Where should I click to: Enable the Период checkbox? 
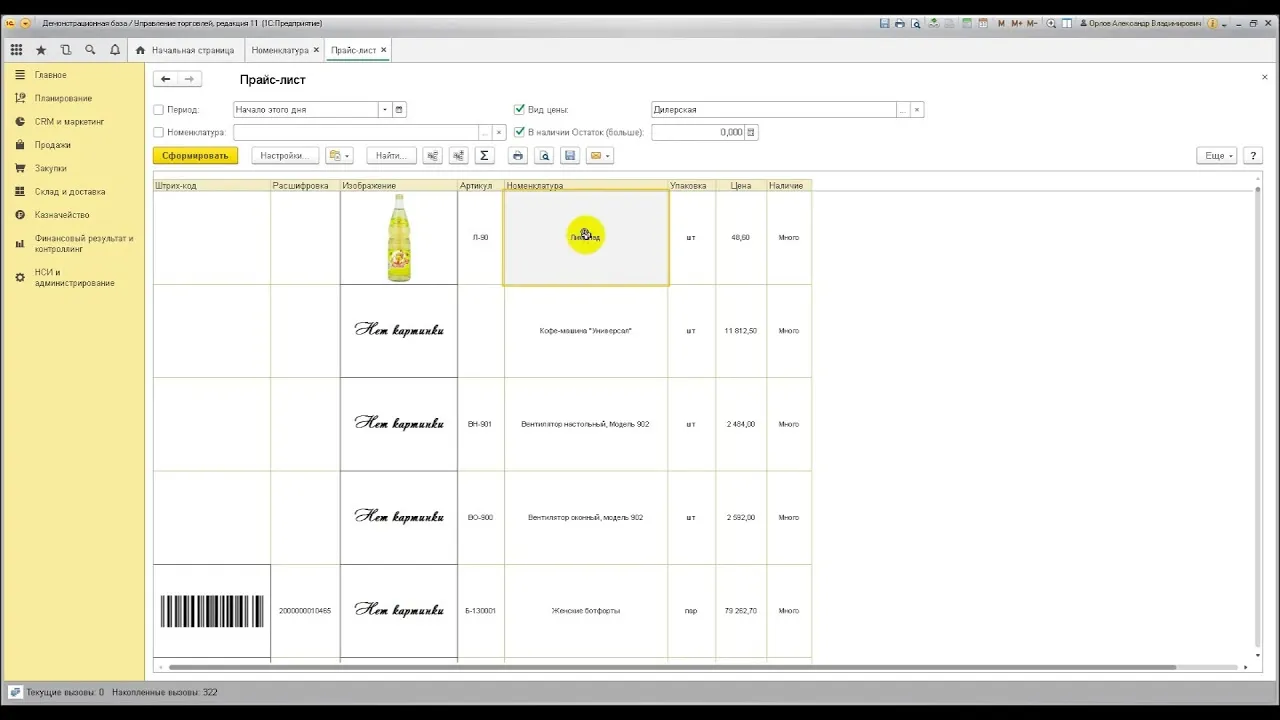pyautogui.click(x=159, y=110)
